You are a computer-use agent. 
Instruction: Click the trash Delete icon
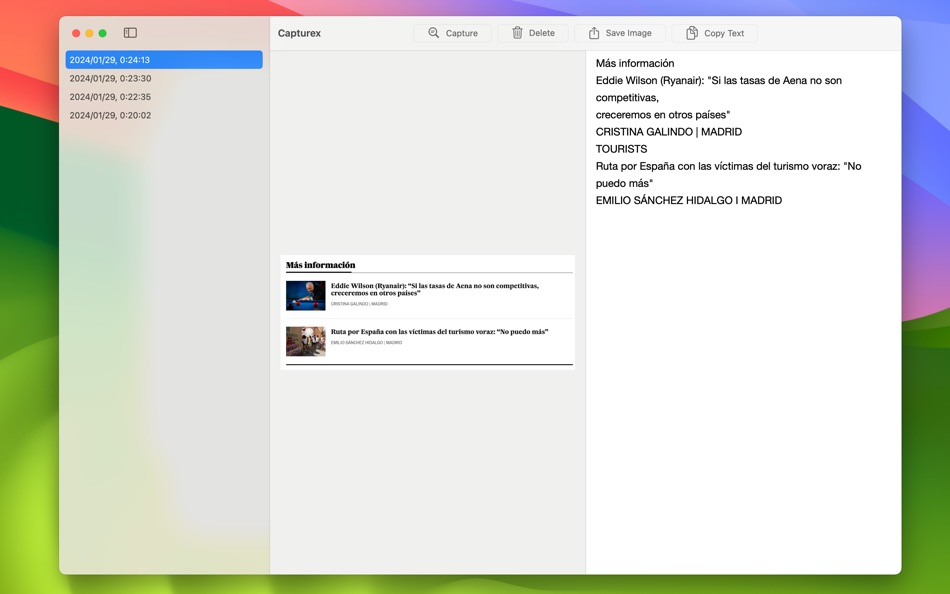click(517, 32)
